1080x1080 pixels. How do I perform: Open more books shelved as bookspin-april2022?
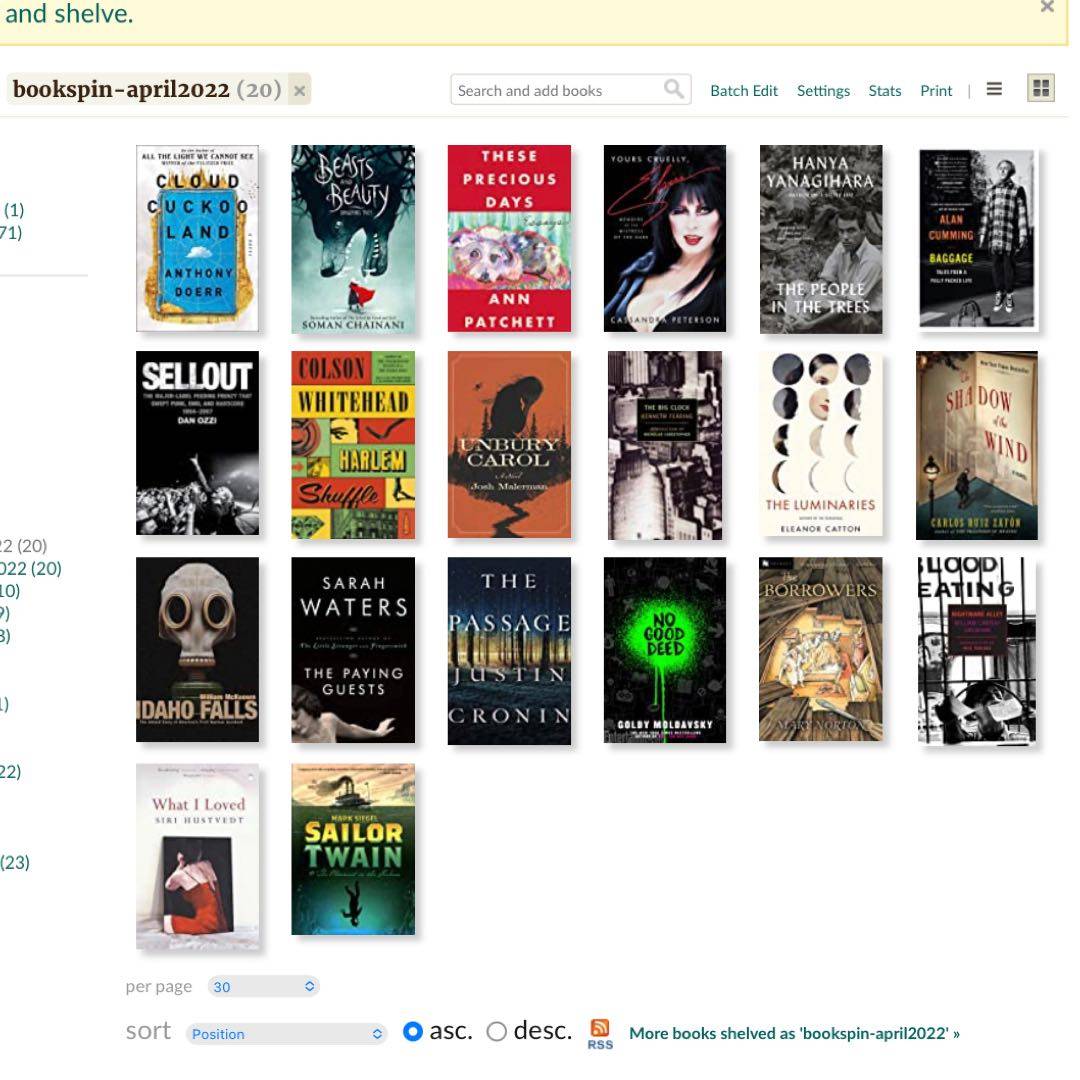tap(794, 1033)
